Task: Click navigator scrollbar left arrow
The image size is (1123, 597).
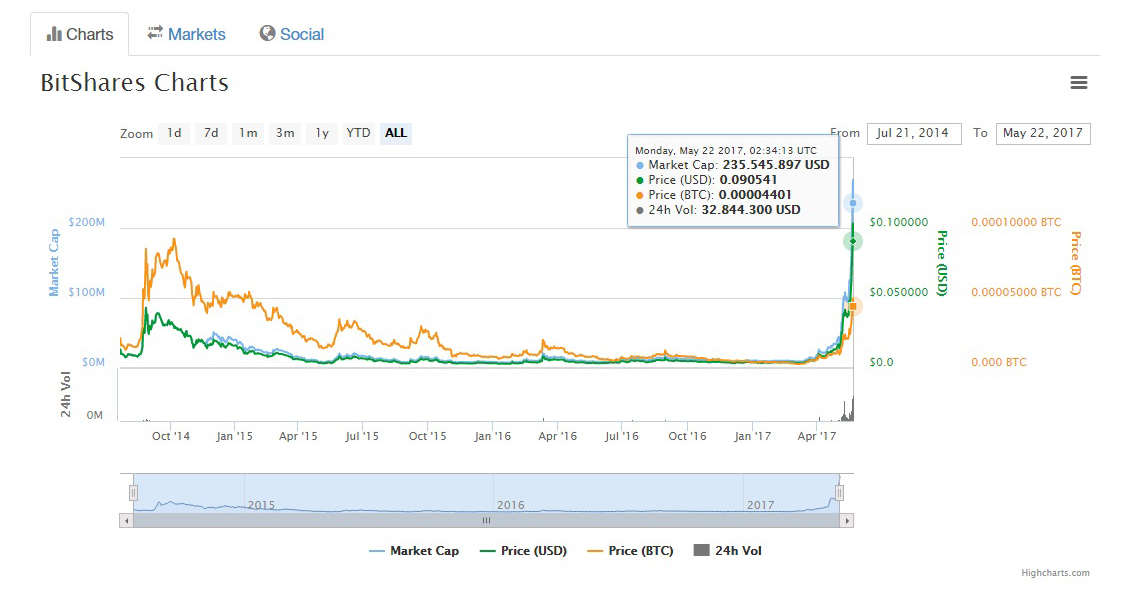Action: [127, 521]
